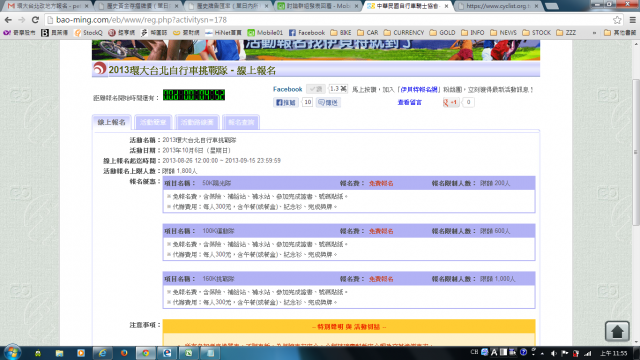Click the vertical page scrollbar

(636, 151)
